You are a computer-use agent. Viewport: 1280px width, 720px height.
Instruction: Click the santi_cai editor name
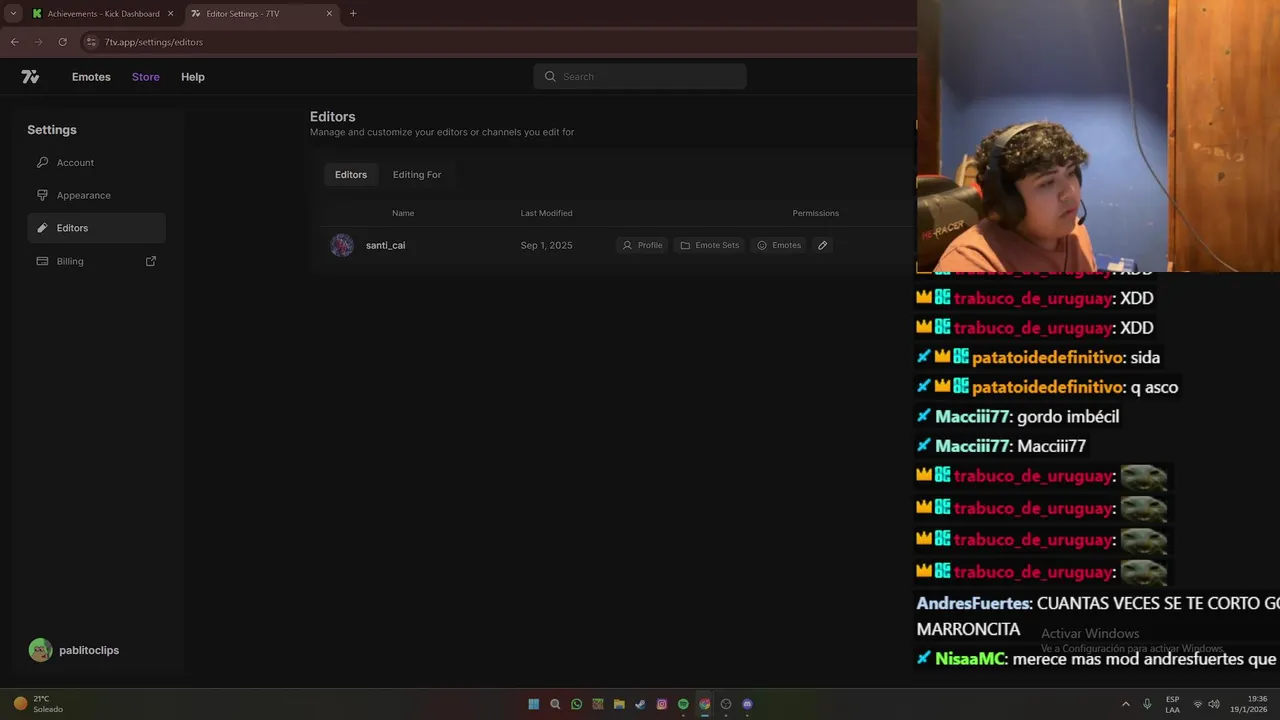[385, 245]
